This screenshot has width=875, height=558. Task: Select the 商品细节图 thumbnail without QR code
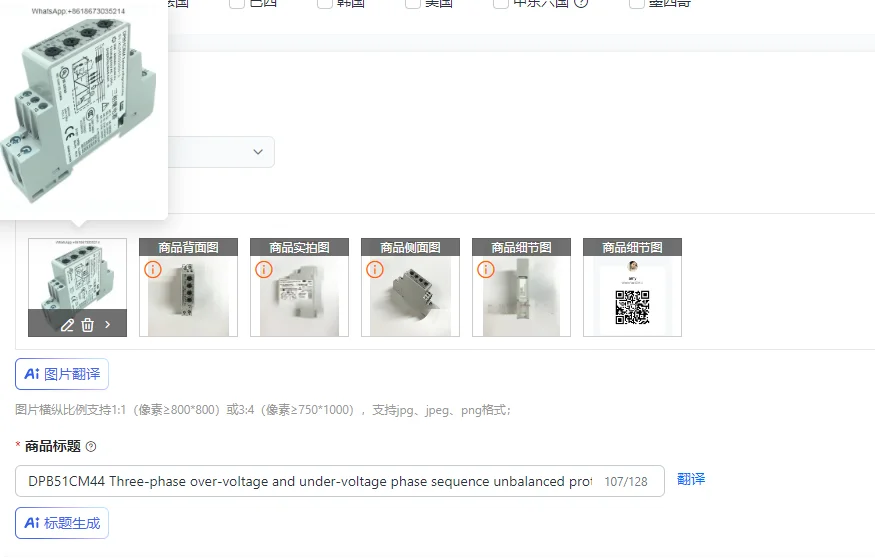[x=522, y=287]
